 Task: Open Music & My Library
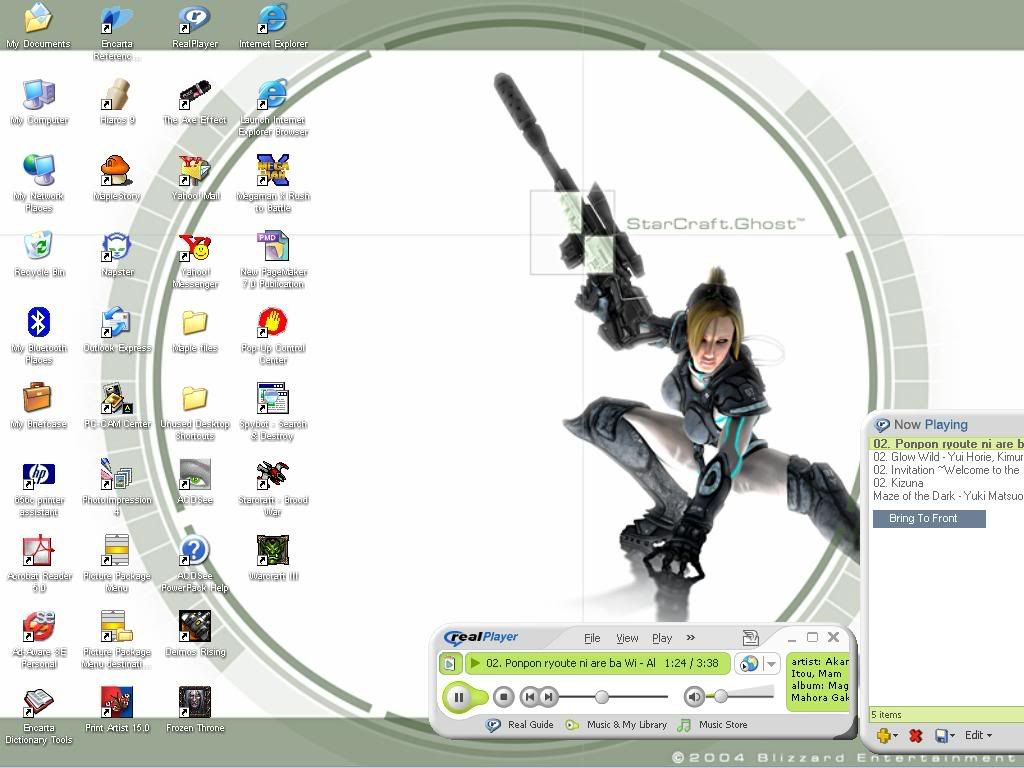(616, 725)
